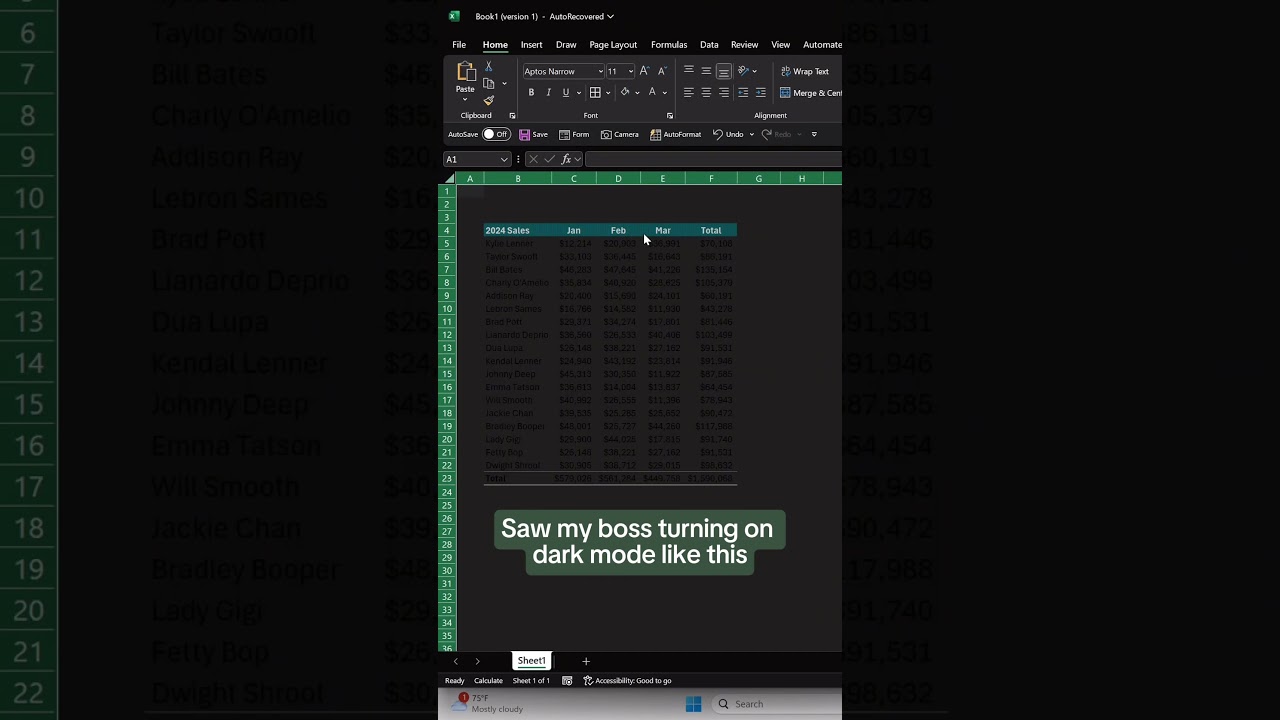Open the Form tool in Quick Access Toolbar
This screenshot has width=1280, height=720.
coord(574,134)
